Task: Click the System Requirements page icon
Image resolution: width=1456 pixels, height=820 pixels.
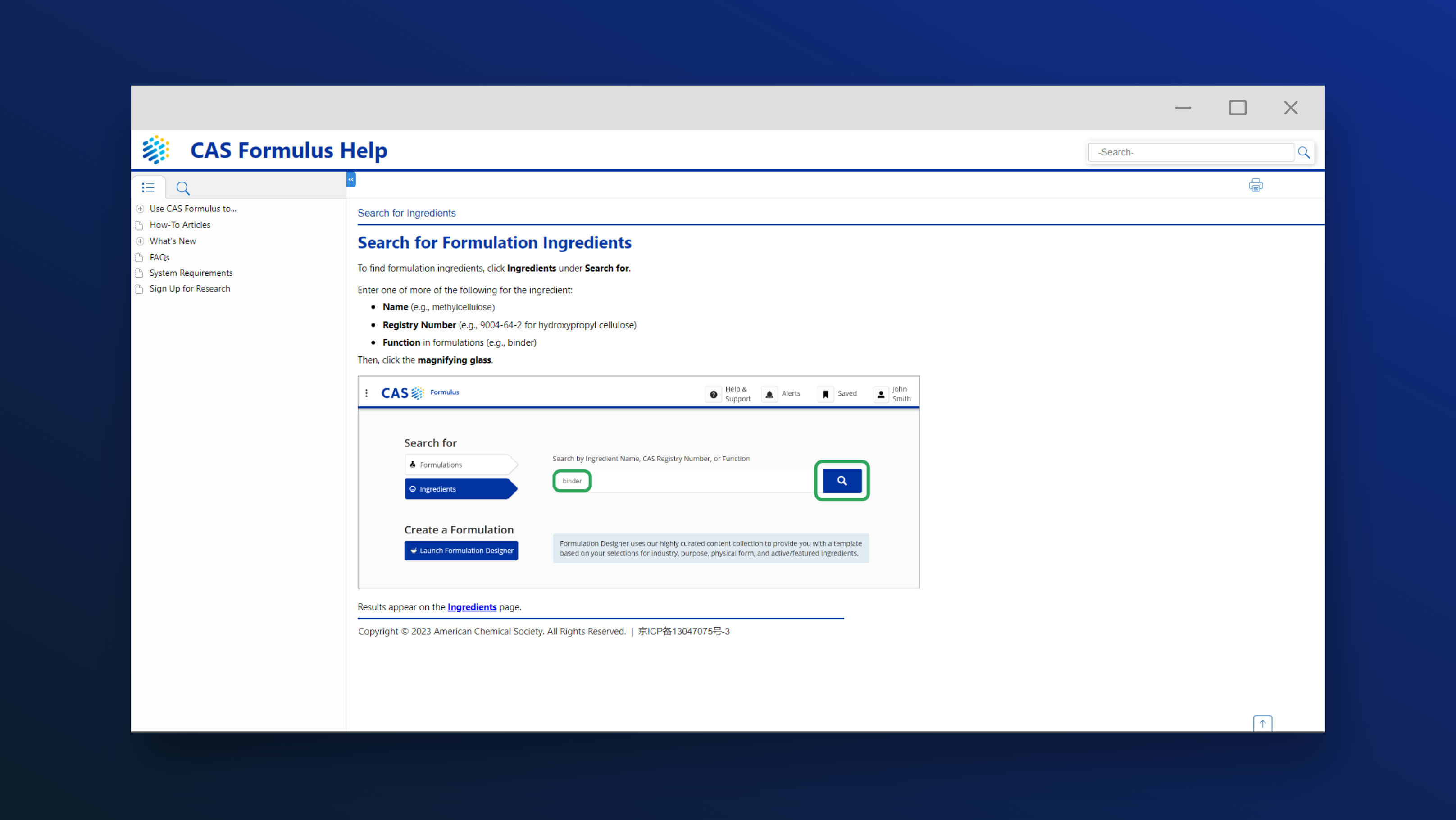Action: point(140,273)
